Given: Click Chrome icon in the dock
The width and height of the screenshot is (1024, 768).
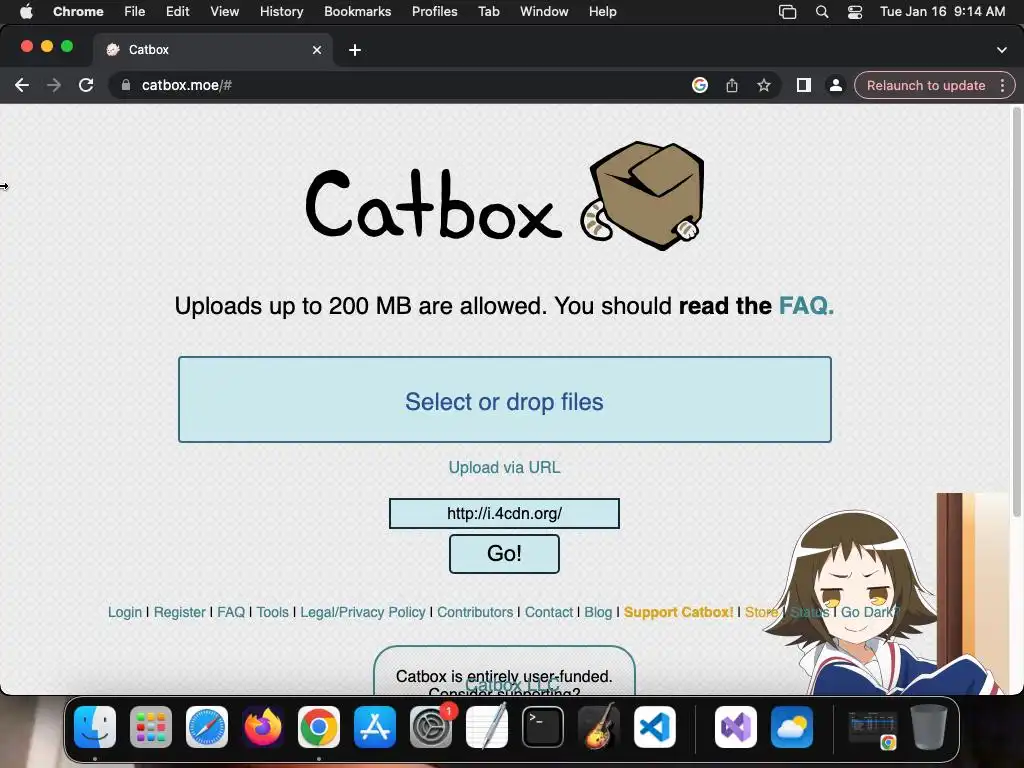Looking at the screenshot, I should click(319, 727).
